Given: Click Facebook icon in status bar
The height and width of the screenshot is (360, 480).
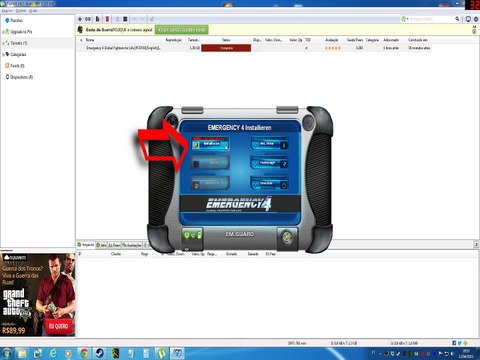Looking at the screenshot, I should coord(454,343).
